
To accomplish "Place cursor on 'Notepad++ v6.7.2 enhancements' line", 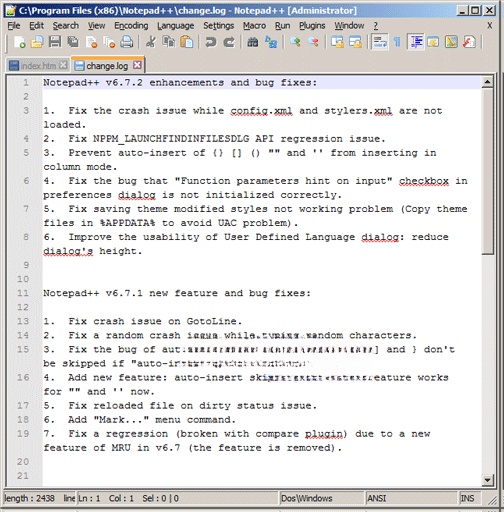I will click(180, 82).
